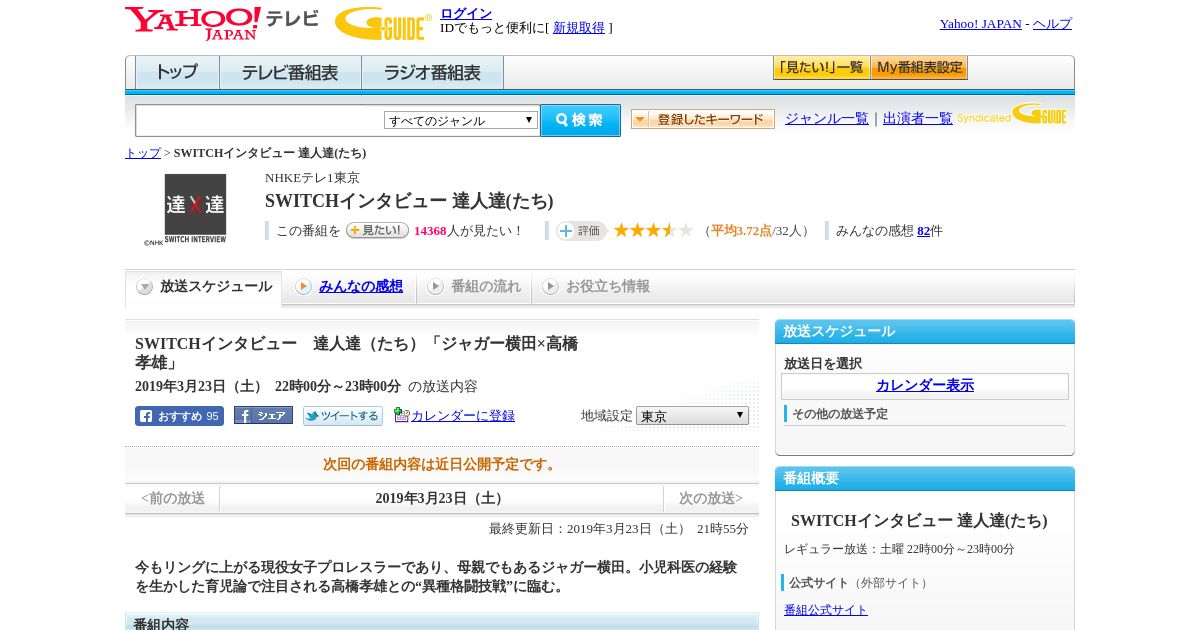Select the トップ navigation tab
The image size is (1200, 630).
tap(177, 73)
